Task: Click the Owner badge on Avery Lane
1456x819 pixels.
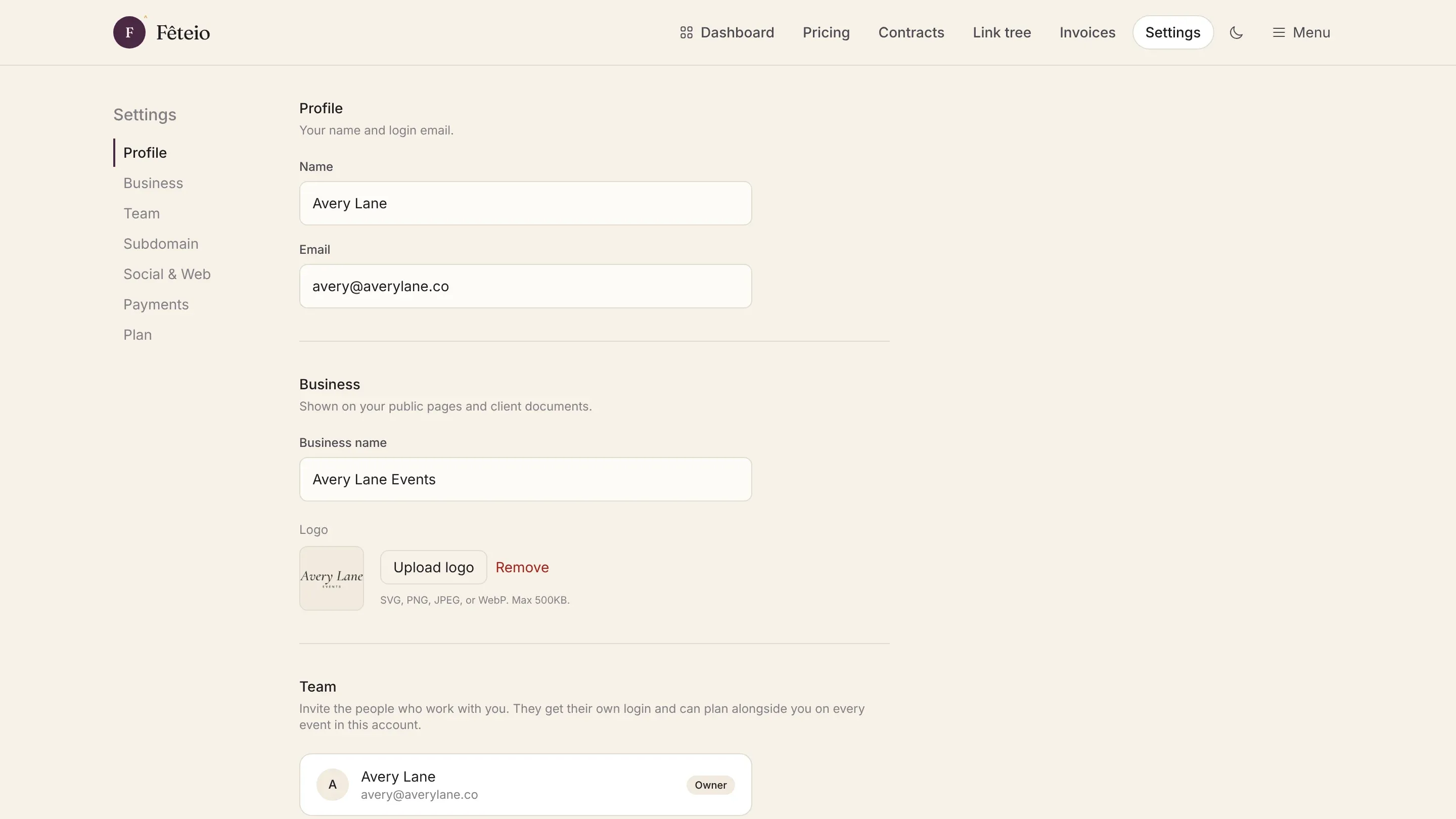Action: [x=710, y=785]
